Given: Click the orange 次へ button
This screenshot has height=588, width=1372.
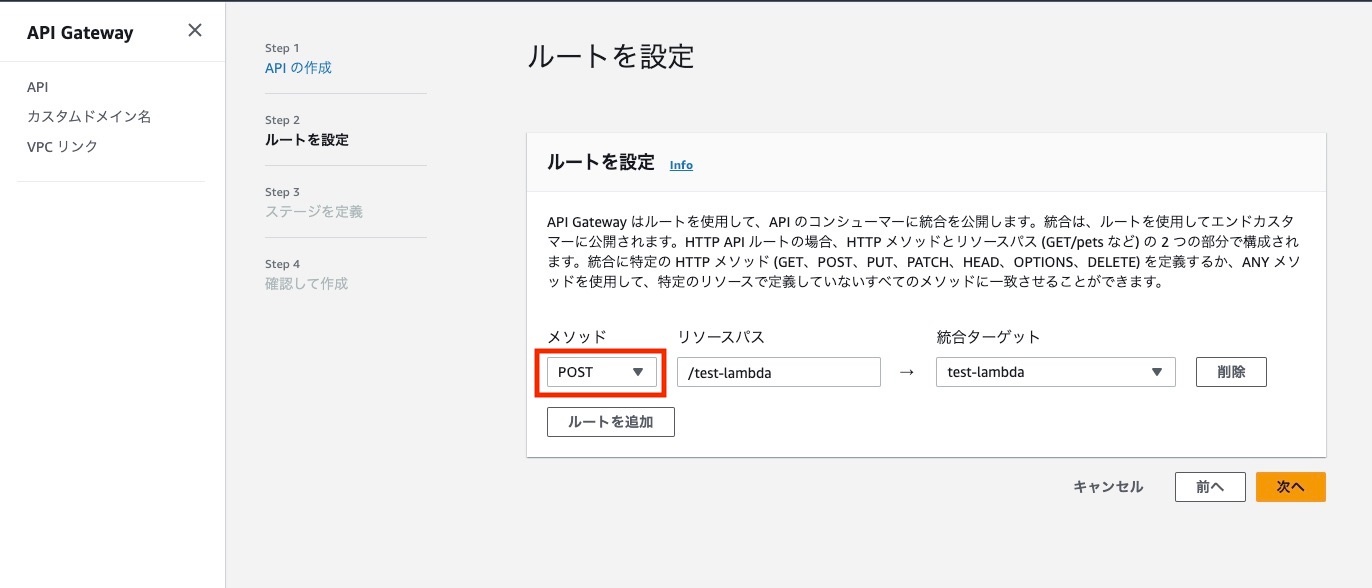Looking at the screenshot, I should coord(1291,487).
